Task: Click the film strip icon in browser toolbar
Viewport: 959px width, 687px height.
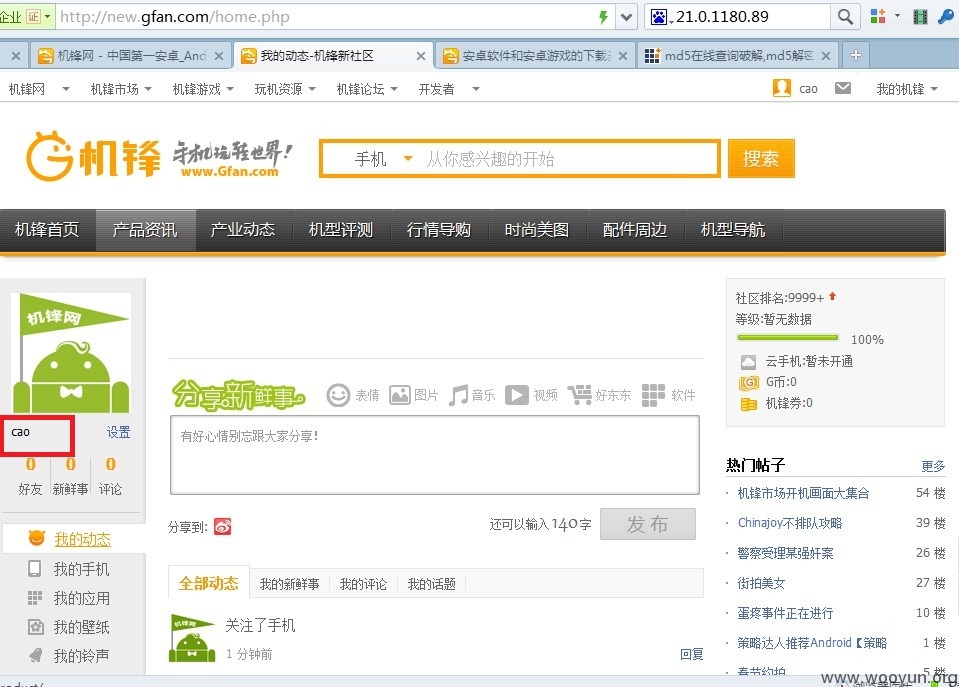Action: pos(920,17)
